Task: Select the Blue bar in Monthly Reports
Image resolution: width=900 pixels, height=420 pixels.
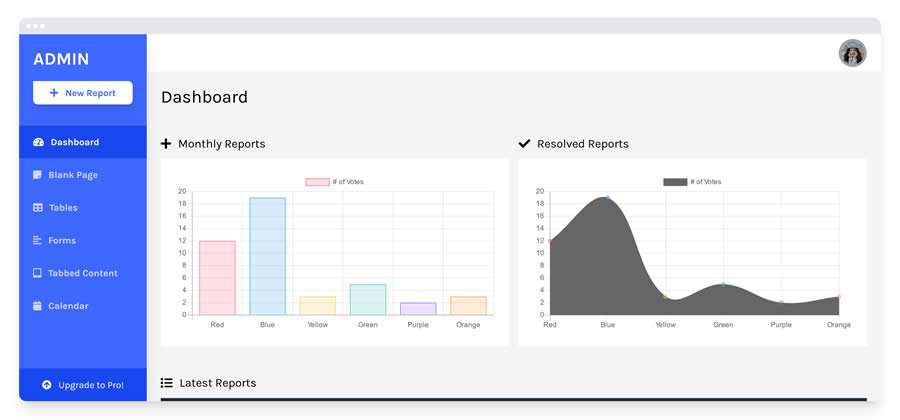Action: click(x=267, y=256)
